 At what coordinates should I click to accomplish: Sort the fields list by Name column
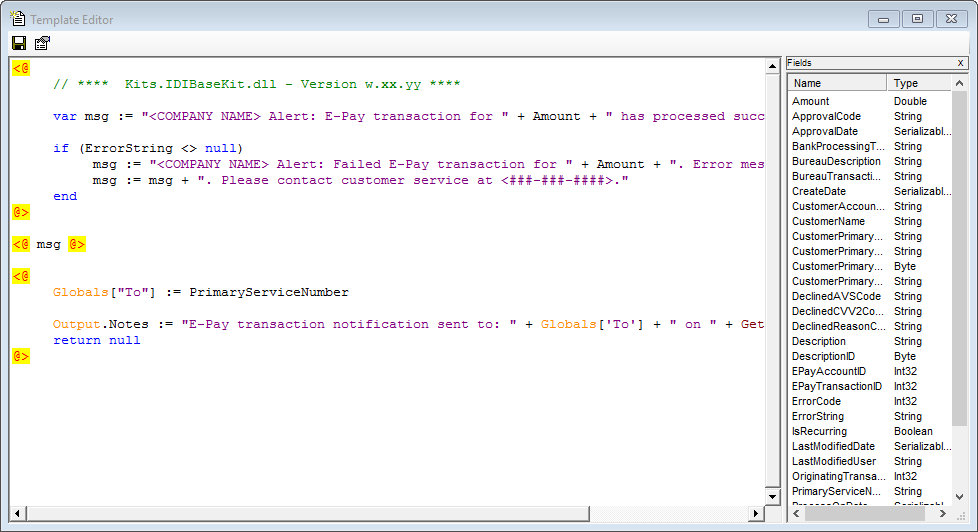click(837, 83)
